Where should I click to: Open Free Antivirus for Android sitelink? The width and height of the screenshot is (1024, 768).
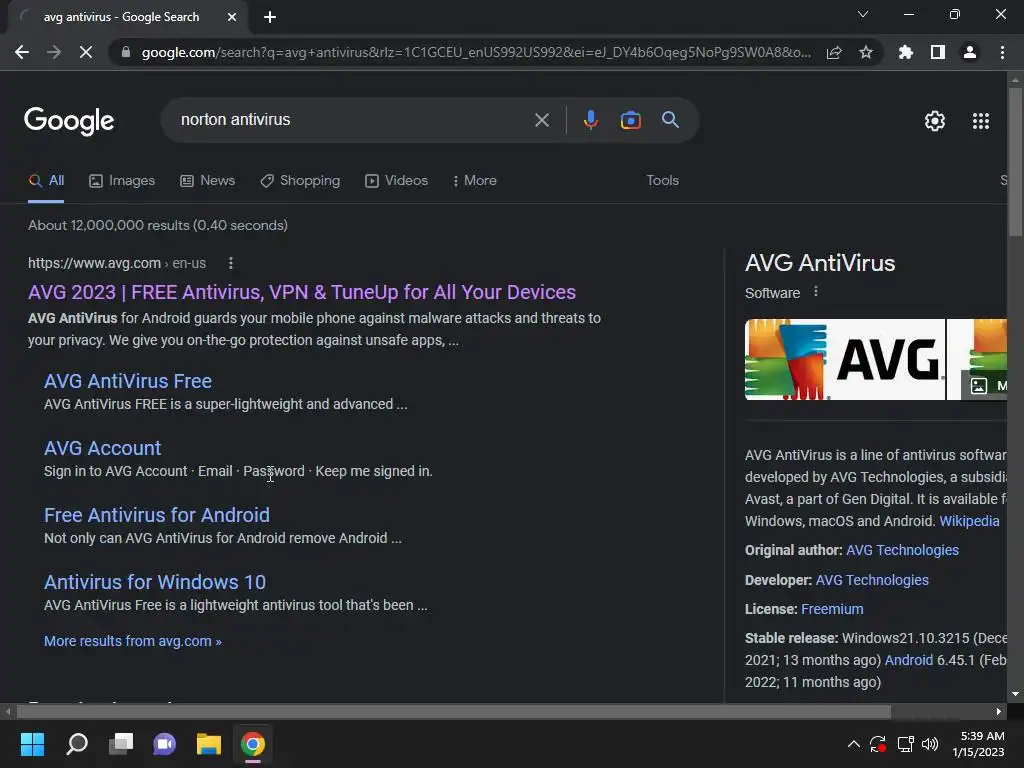(x=157, y=515)
